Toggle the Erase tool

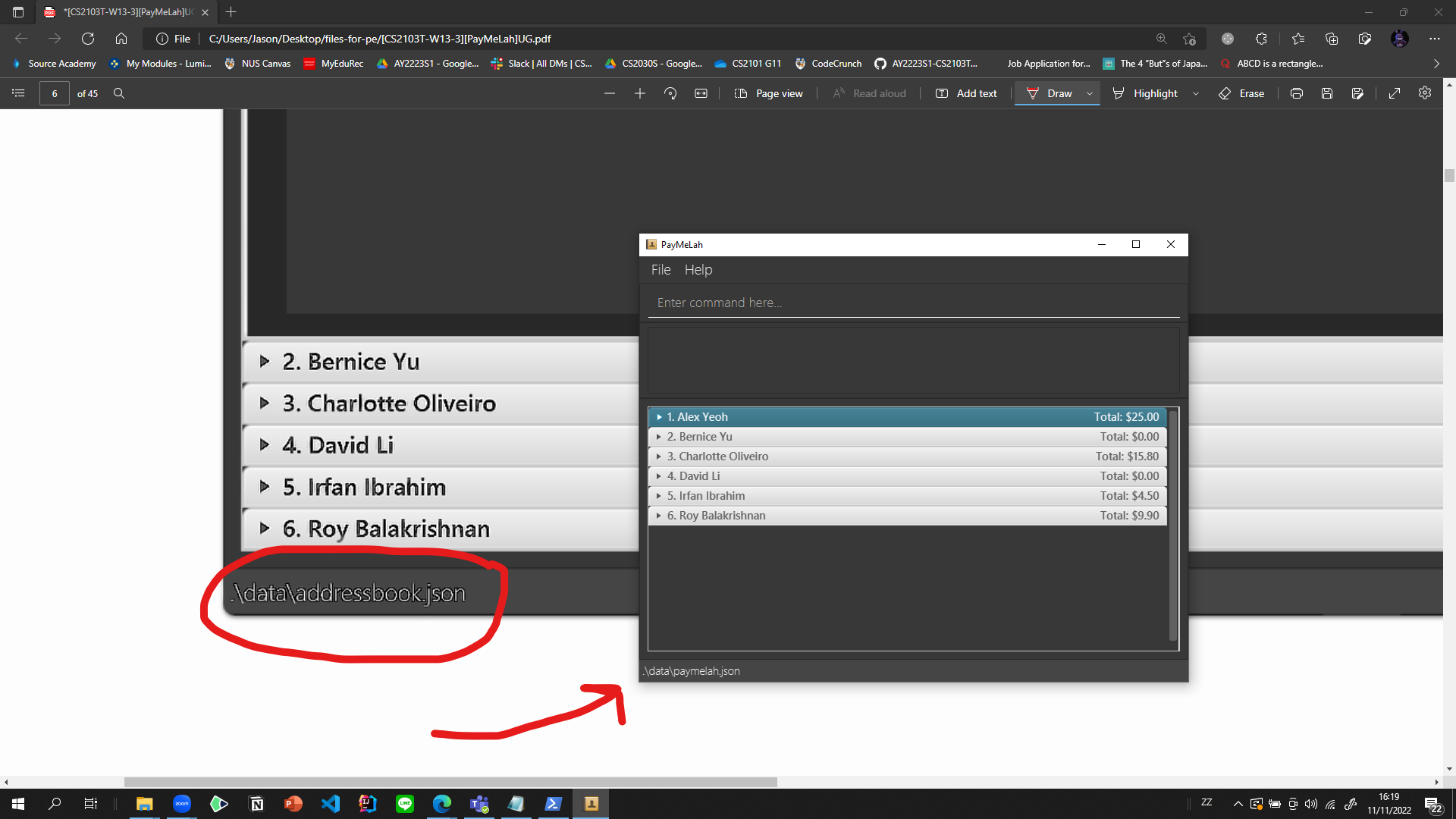click(1241, 93)
